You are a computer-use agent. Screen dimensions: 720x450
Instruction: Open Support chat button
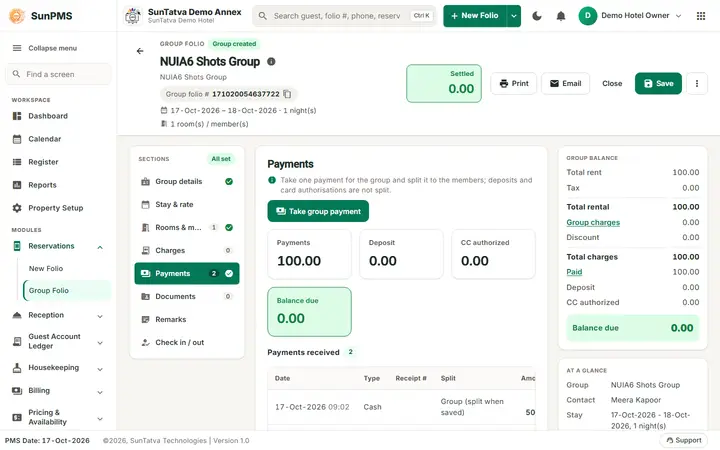coord(684,440)
